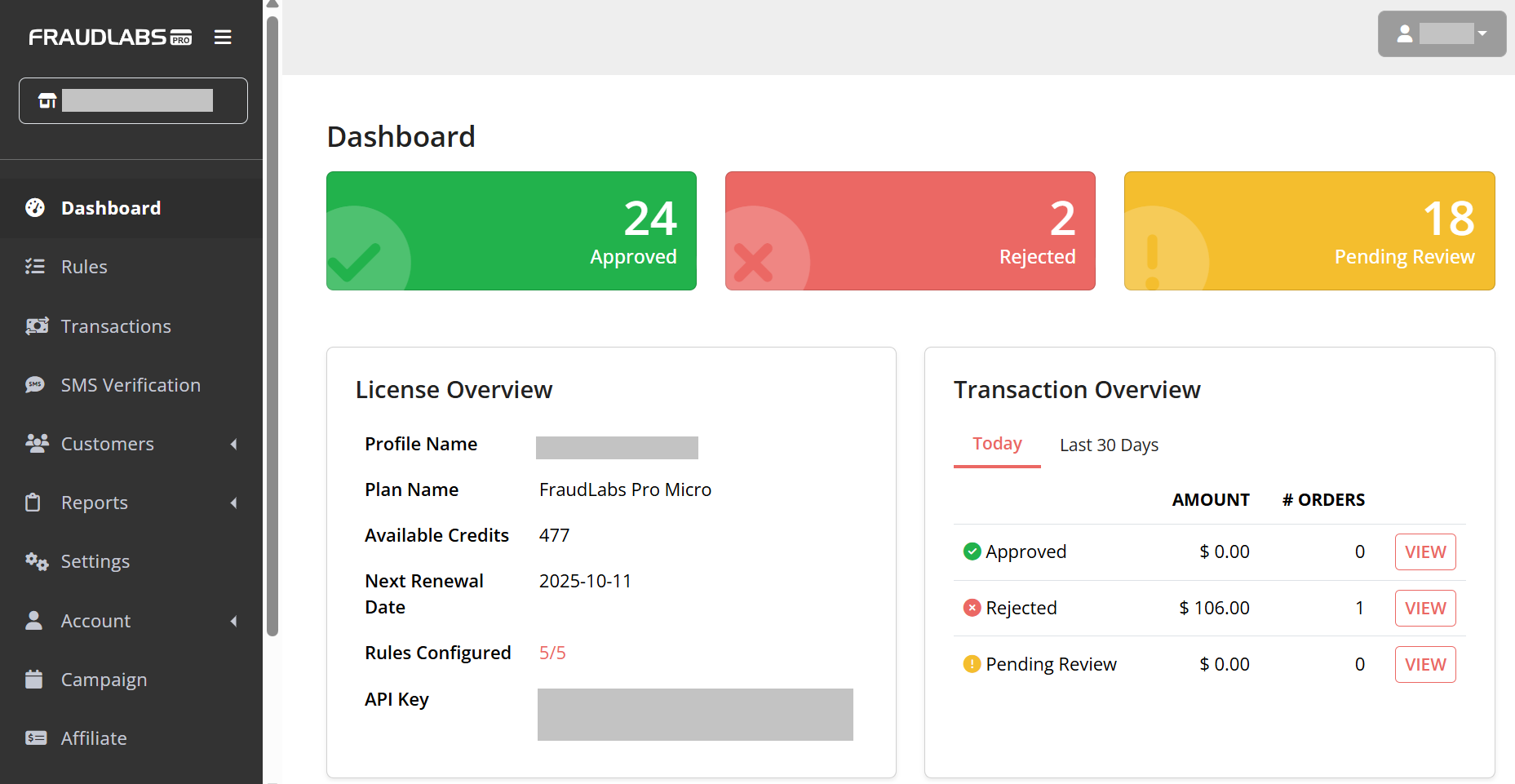1515x784 pixels.
Task: Open Affiliate using its card icon
Action: (36, 738)
